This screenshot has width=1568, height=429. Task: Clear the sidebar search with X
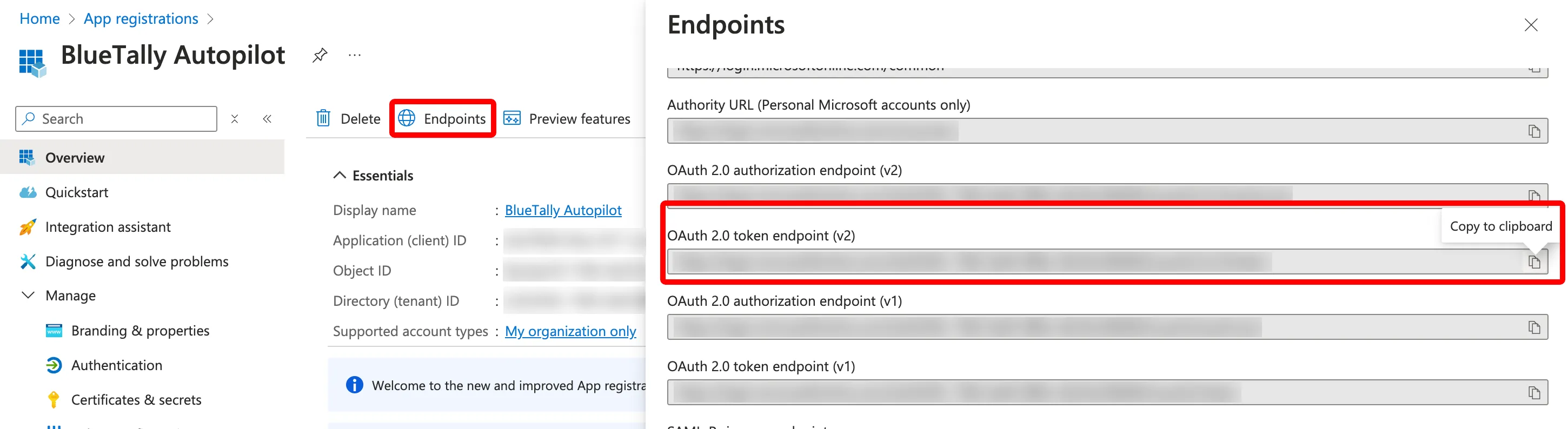click(234, 119)
